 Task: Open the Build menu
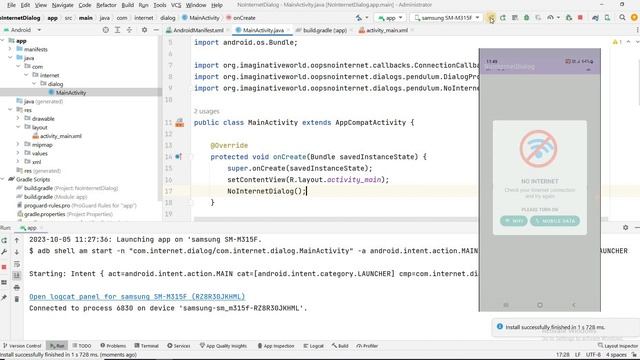coord(128,5)
